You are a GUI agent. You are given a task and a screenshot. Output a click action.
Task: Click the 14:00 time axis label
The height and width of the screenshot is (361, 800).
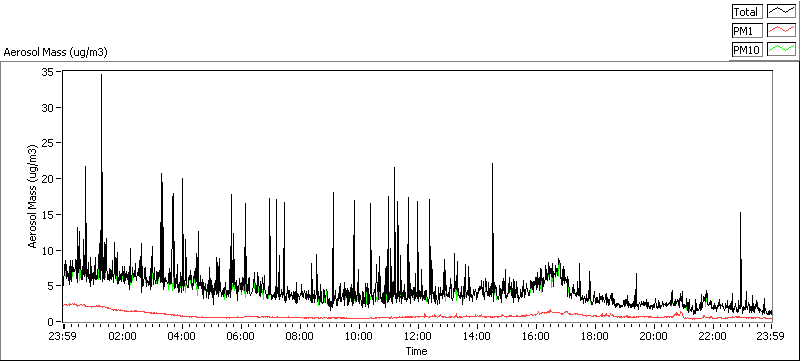477,337
